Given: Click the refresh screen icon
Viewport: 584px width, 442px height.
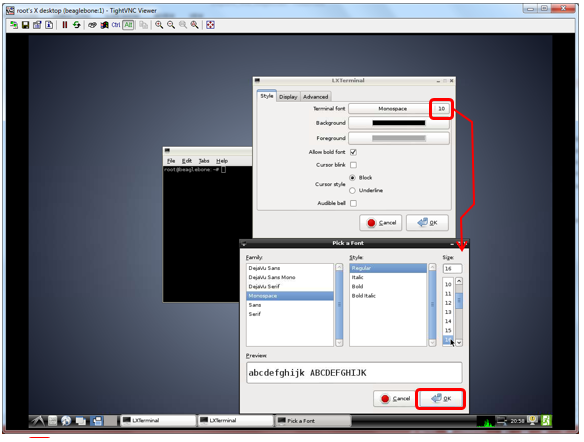Looking at the screenshot, I should click(x=77, y=25).
